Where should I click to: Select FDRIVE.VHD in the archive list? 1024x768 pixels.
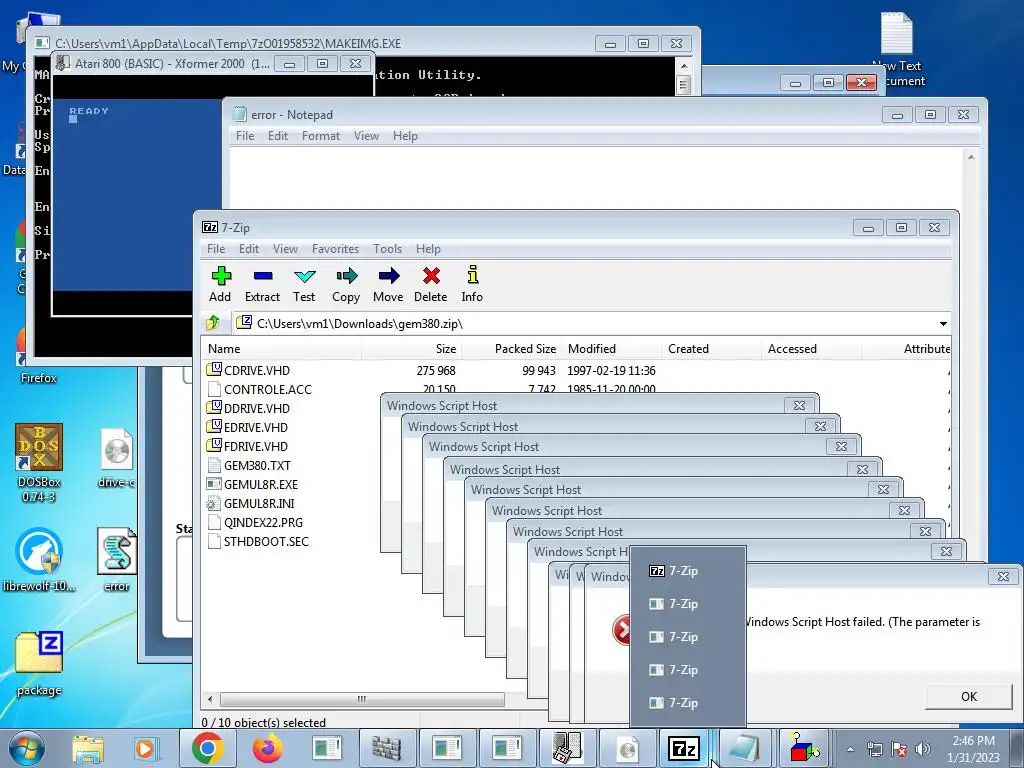256,446
